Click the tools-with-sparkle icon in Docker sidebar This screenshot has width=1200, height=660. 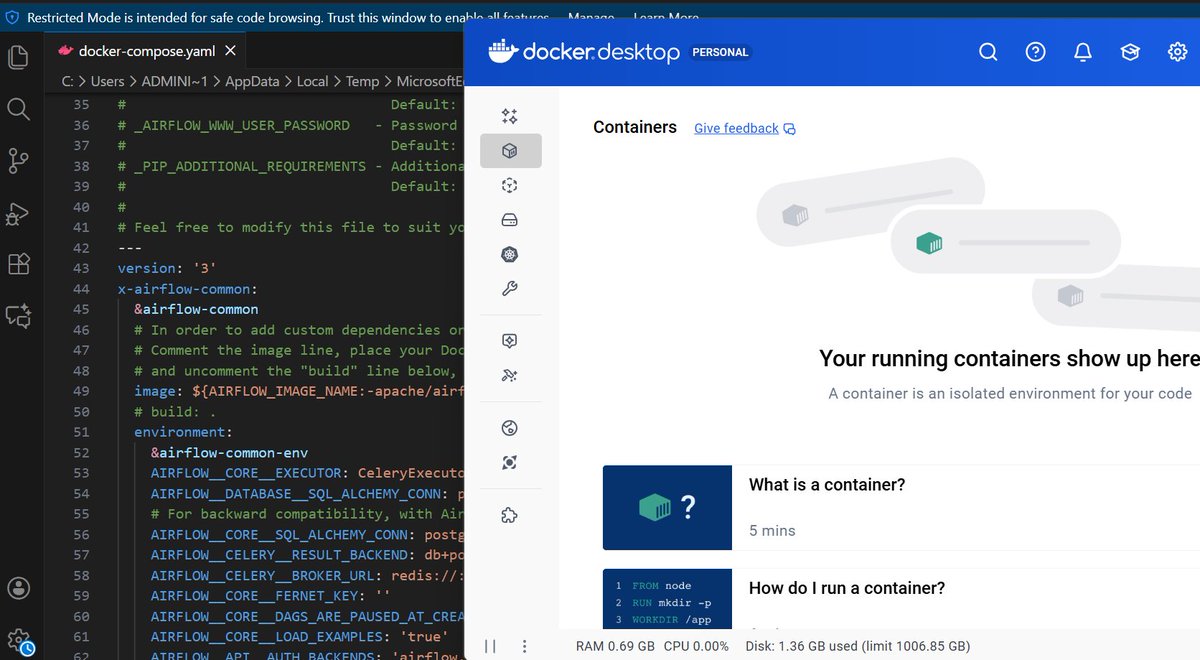(510, 376)
